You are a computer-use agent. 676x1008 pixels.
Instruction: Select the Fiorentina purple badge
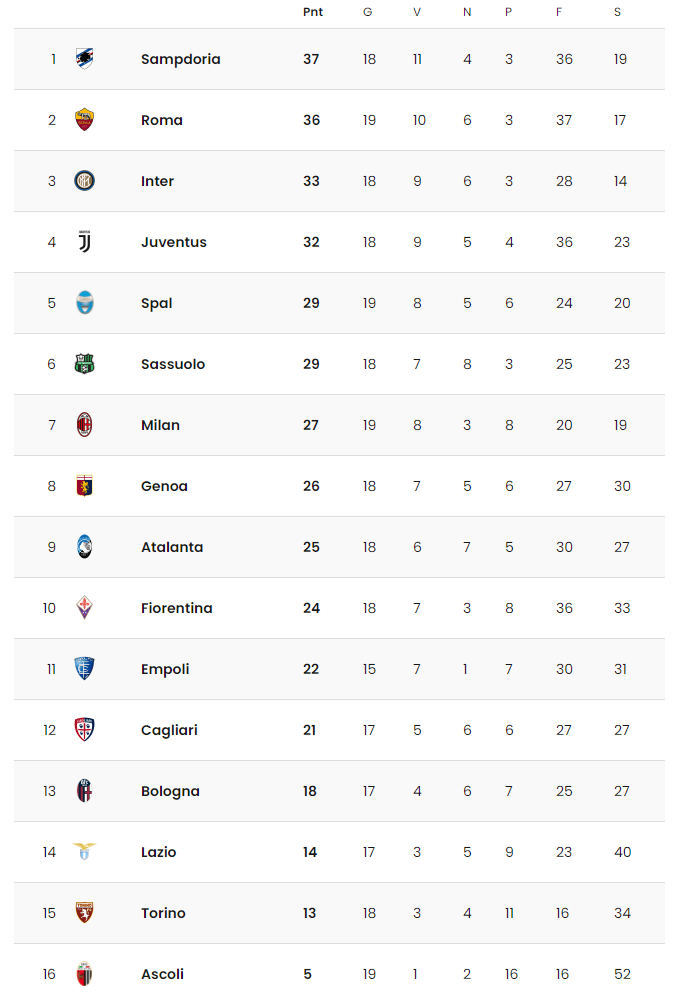pos(84,608)
